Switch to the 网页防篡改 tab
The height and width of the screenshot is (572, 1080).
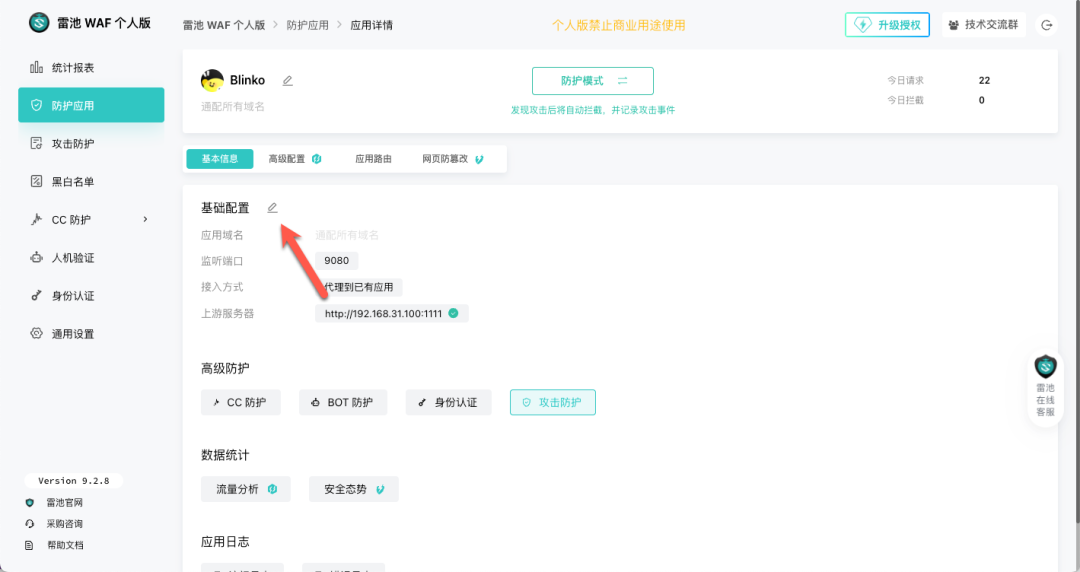tap(453, 159)
